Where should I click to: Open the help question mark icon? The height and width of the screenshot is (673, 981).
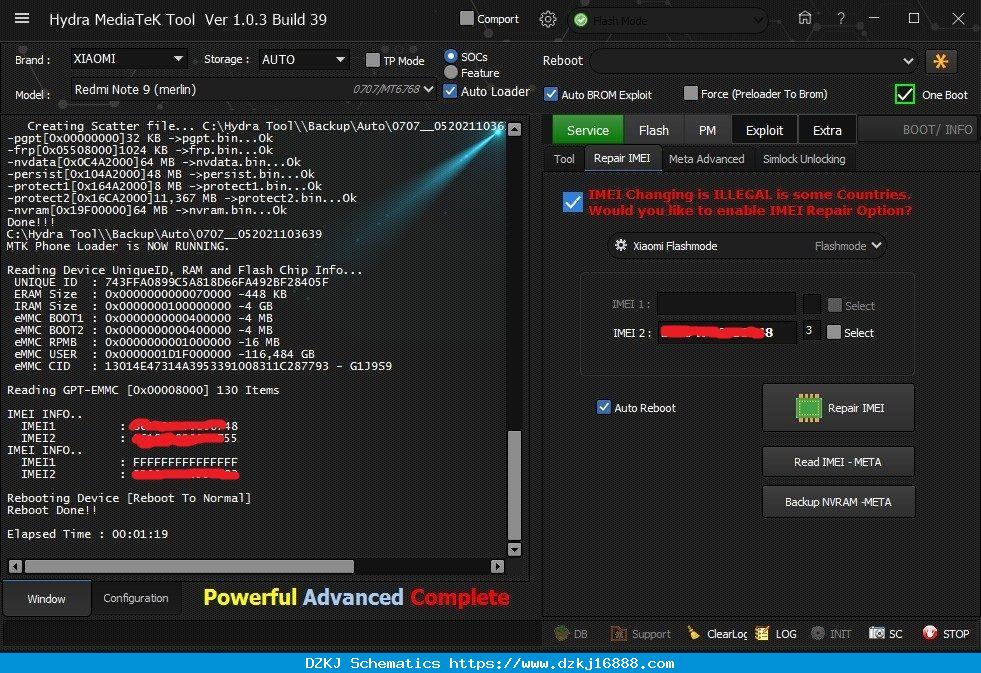click(841, 19)
